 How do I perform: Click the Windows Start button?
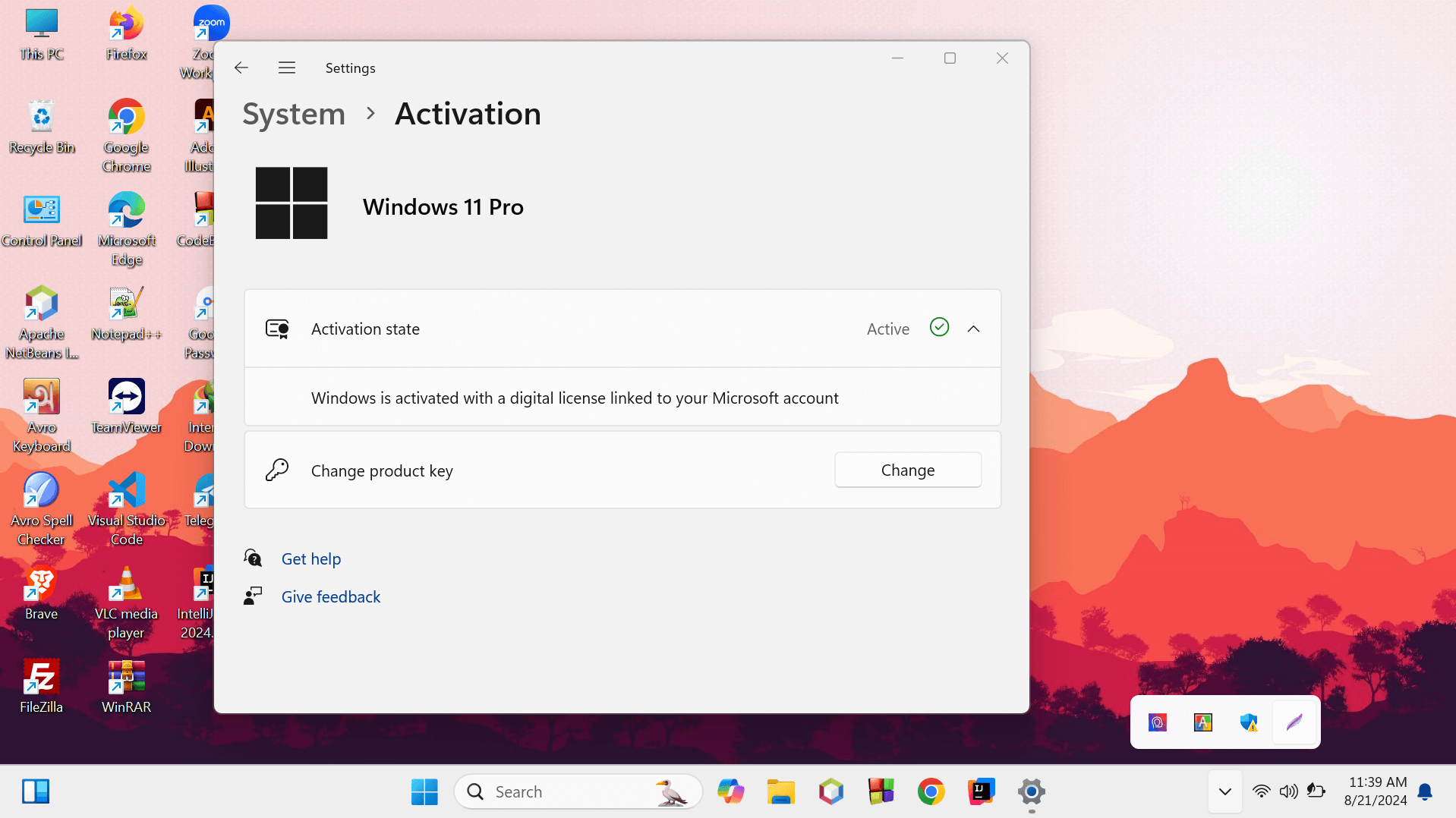coord(424,791)
